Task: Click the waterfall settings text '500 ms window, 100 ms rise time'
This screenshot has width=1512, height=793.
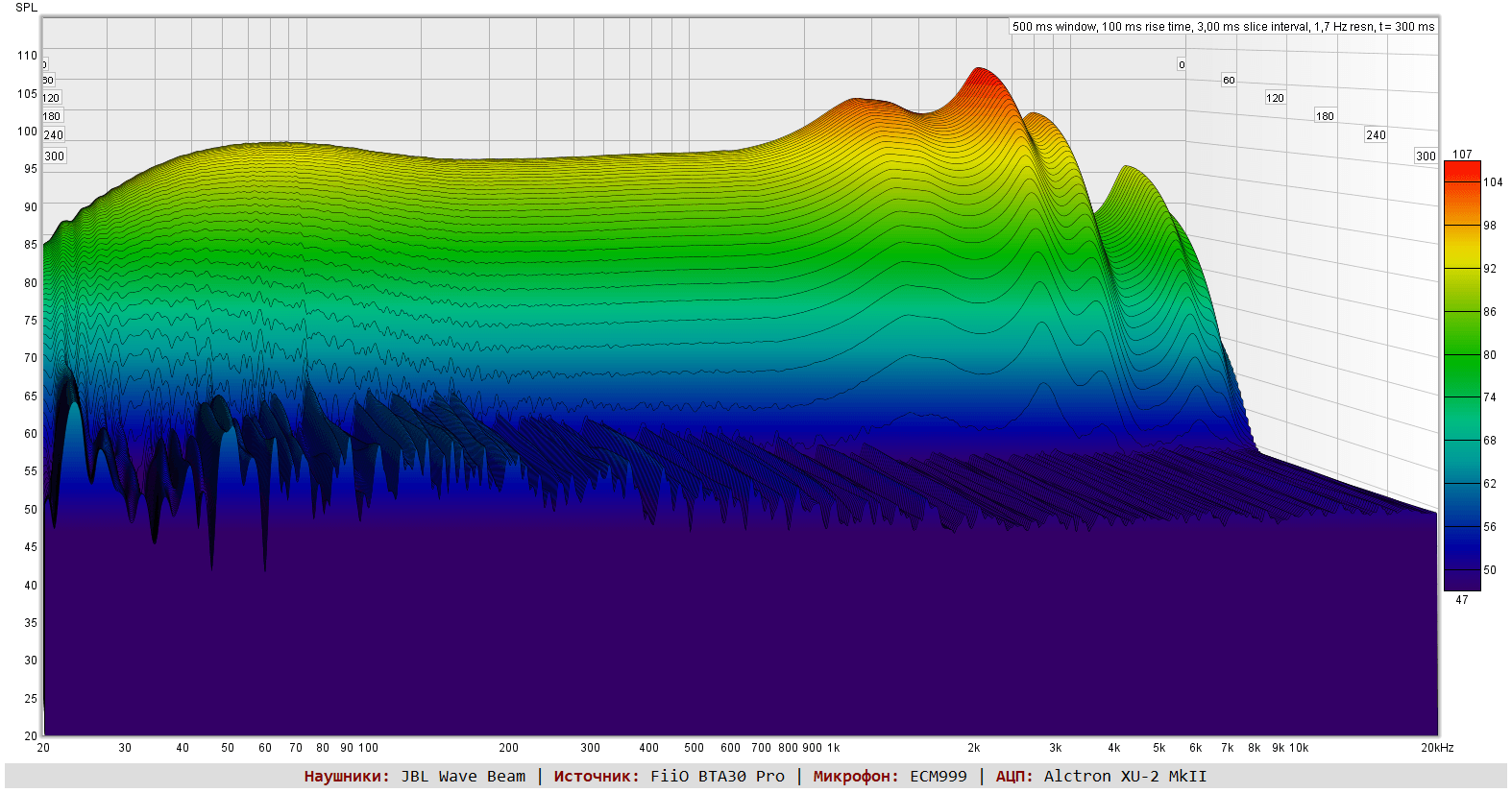Action: [x=1103, y=27]
